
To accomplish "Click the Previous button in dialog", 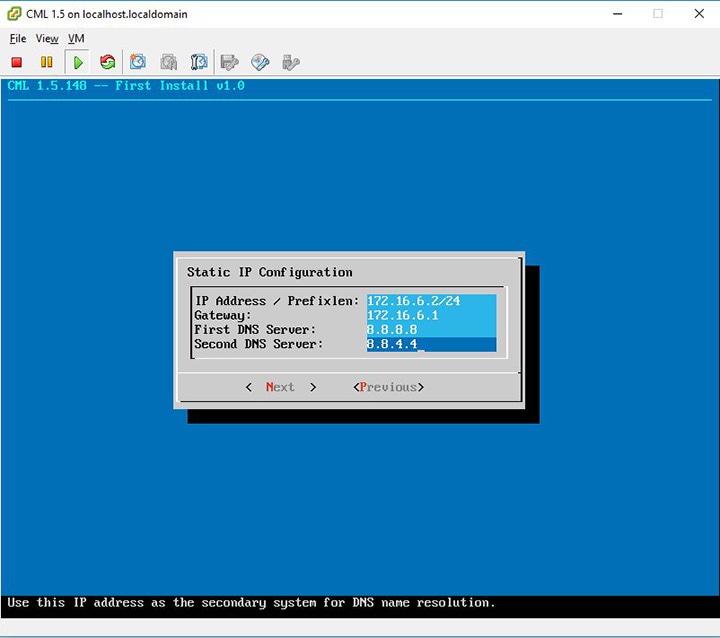I will tap(388, 387).
